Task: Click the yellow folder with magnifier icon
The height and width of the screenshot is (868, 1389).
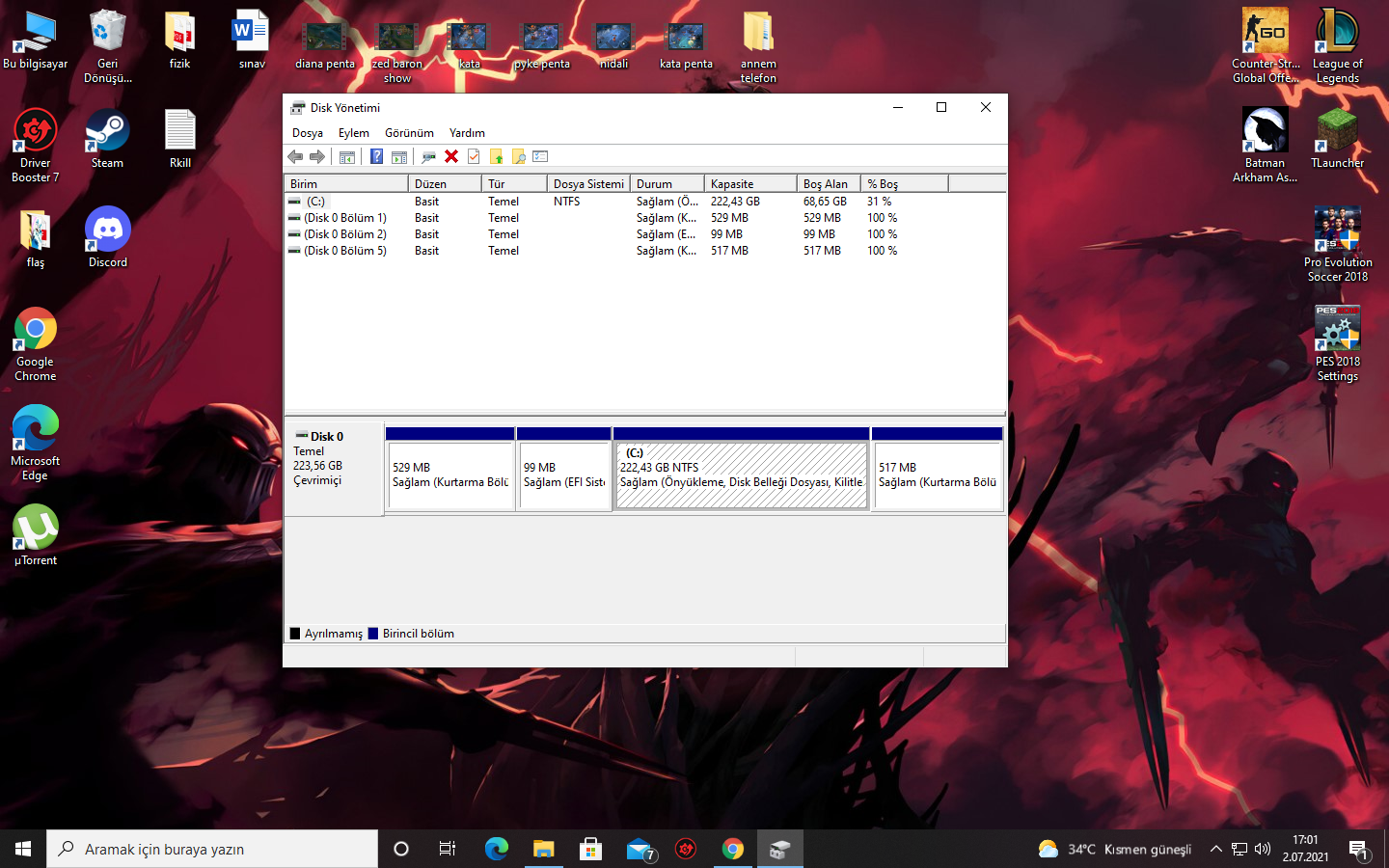Action: pos(518,156)
